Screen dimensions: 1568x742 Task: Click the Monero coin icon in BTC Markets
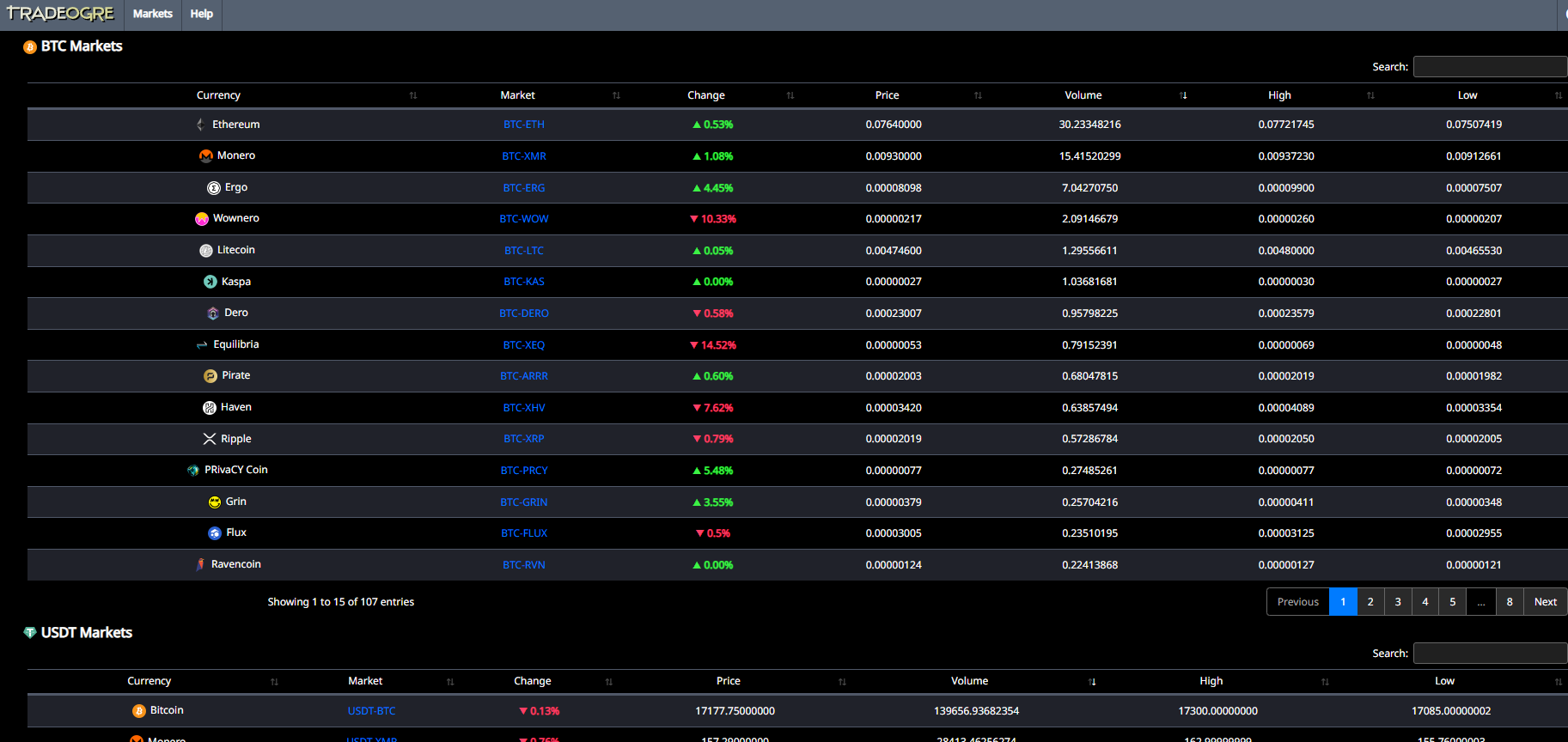tap(206, 155)
